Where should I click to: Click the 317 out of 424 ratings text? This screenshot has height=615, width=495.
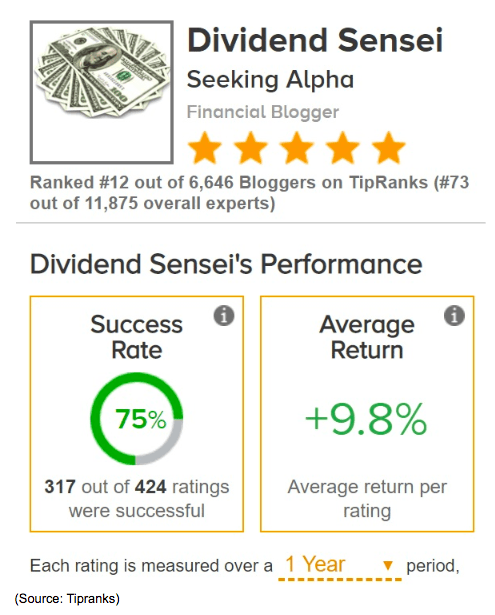point(136,499)
